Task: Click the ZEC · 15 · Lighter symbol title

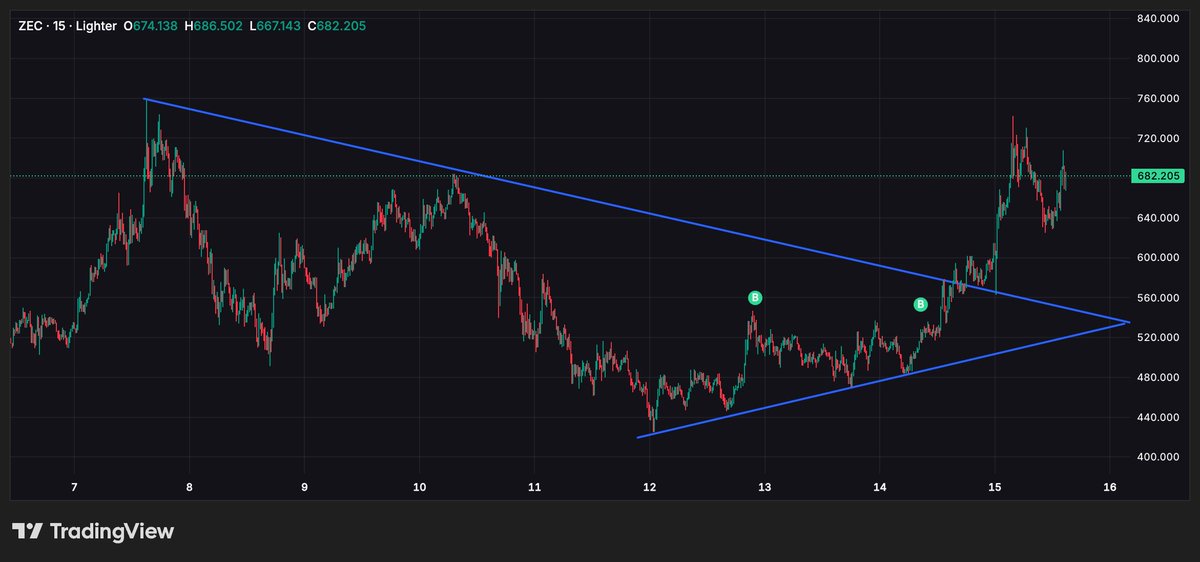Action: [x=65, y=25]
